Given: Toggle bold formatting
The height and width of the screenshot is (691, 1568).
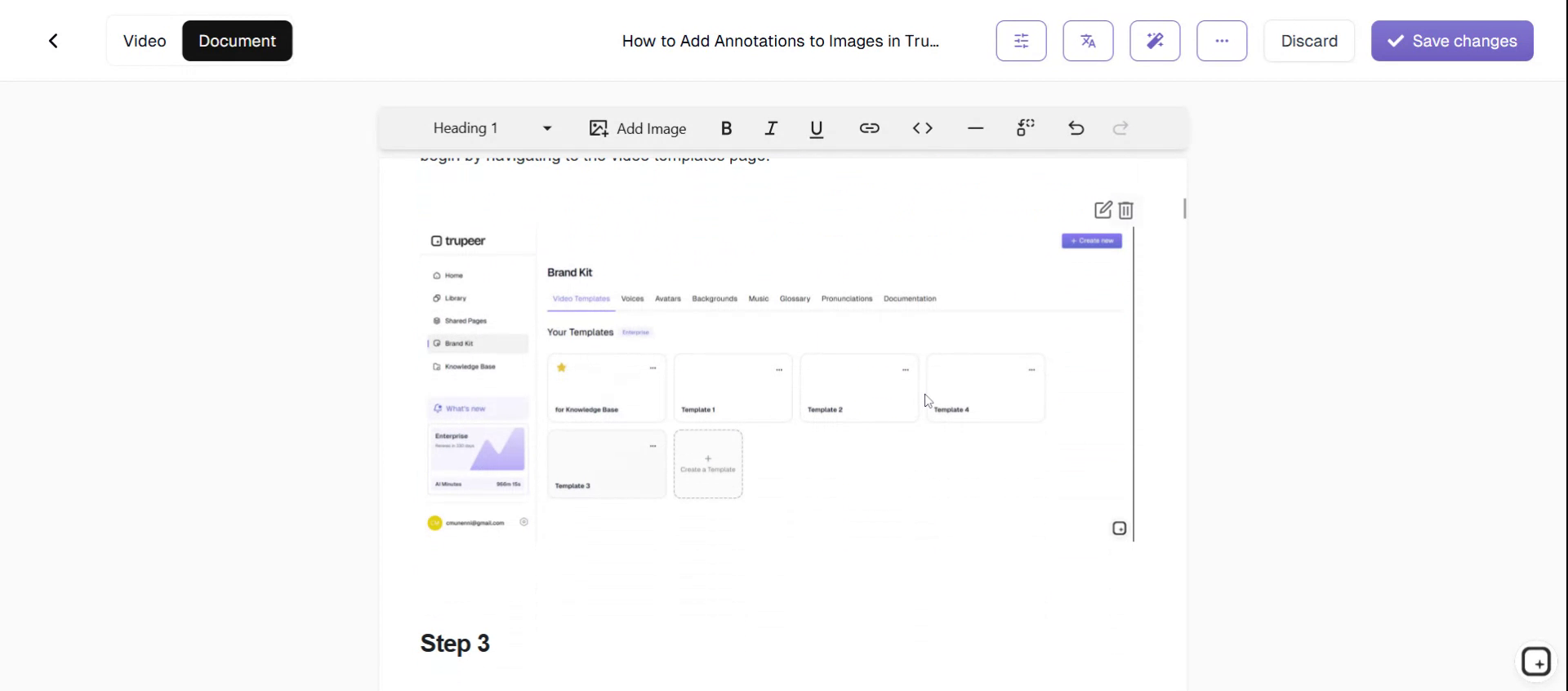Looking at the screenshot, I should (x=726, y=128).
